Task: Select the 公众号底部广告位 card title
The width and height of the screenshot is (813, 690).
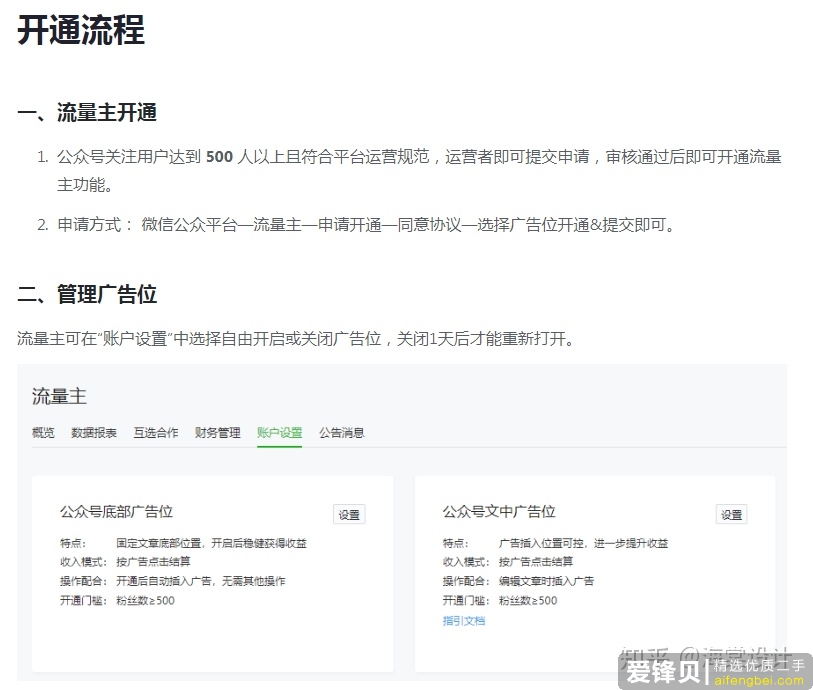Action: point(116,512)
